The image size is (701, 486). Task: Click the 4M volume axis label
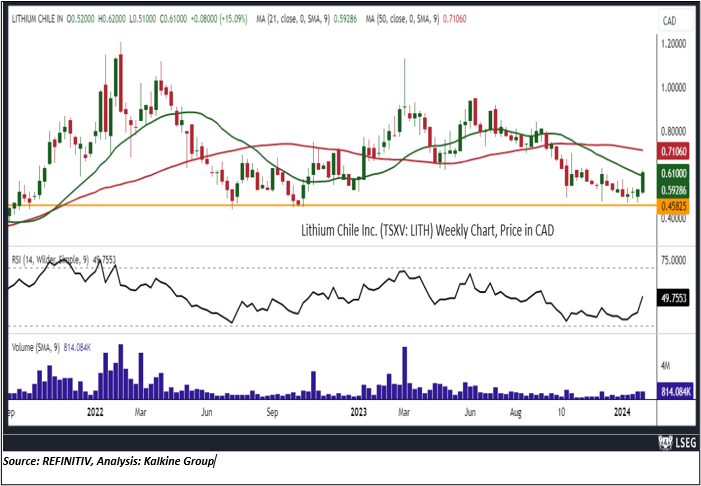click(666, 367)
